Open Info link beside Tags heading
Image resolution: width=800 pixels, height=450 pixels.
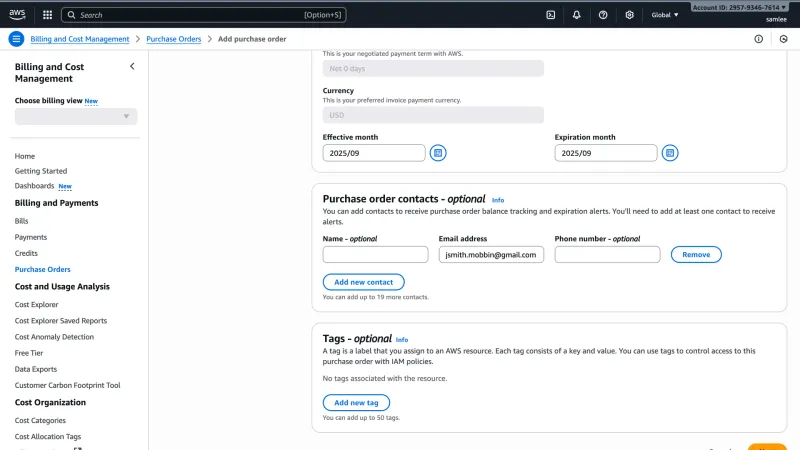pyautogui.click(x=402, y=340)
